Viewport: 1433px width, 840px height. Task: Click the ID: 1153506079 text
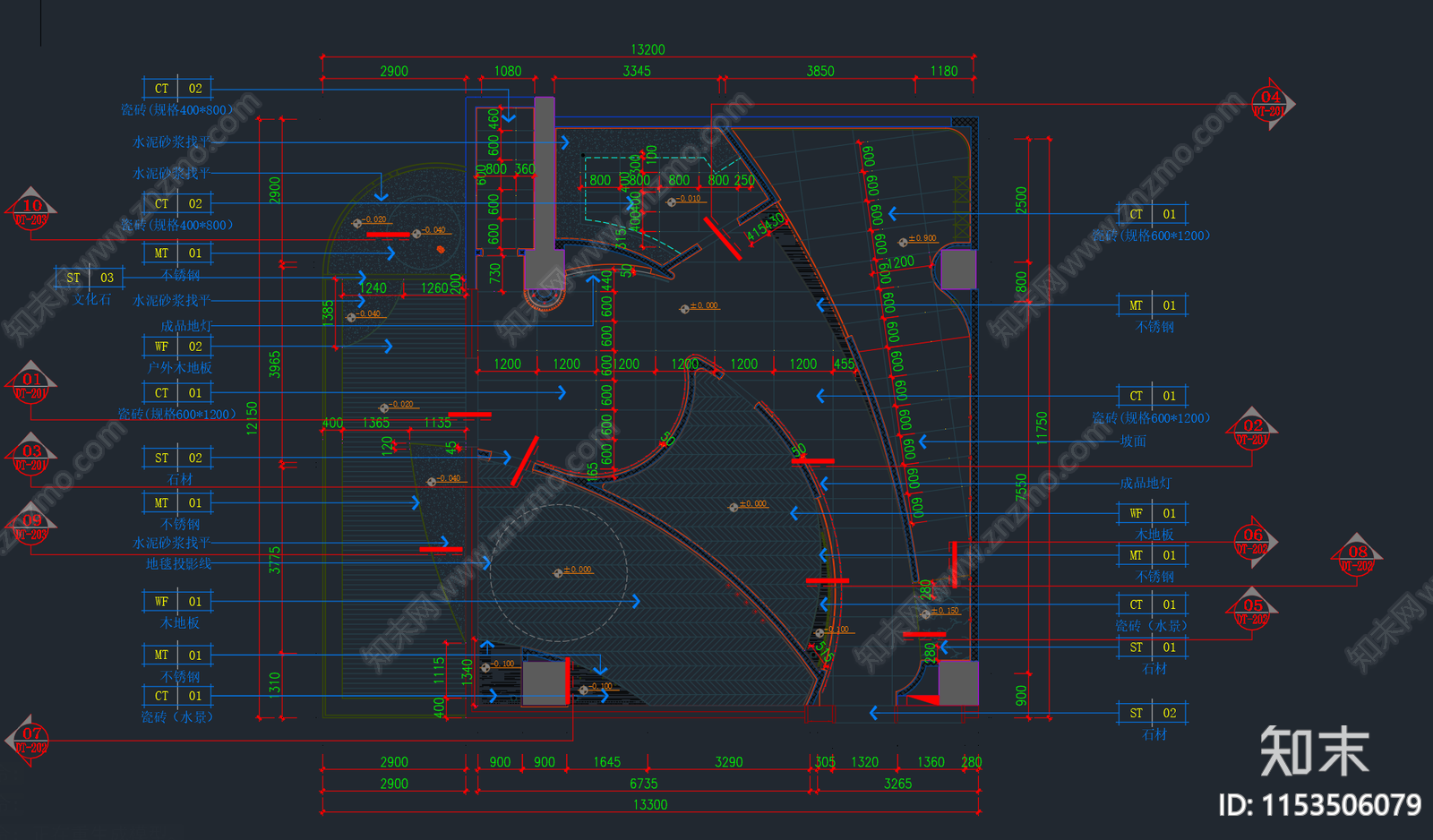point(1320,805)
